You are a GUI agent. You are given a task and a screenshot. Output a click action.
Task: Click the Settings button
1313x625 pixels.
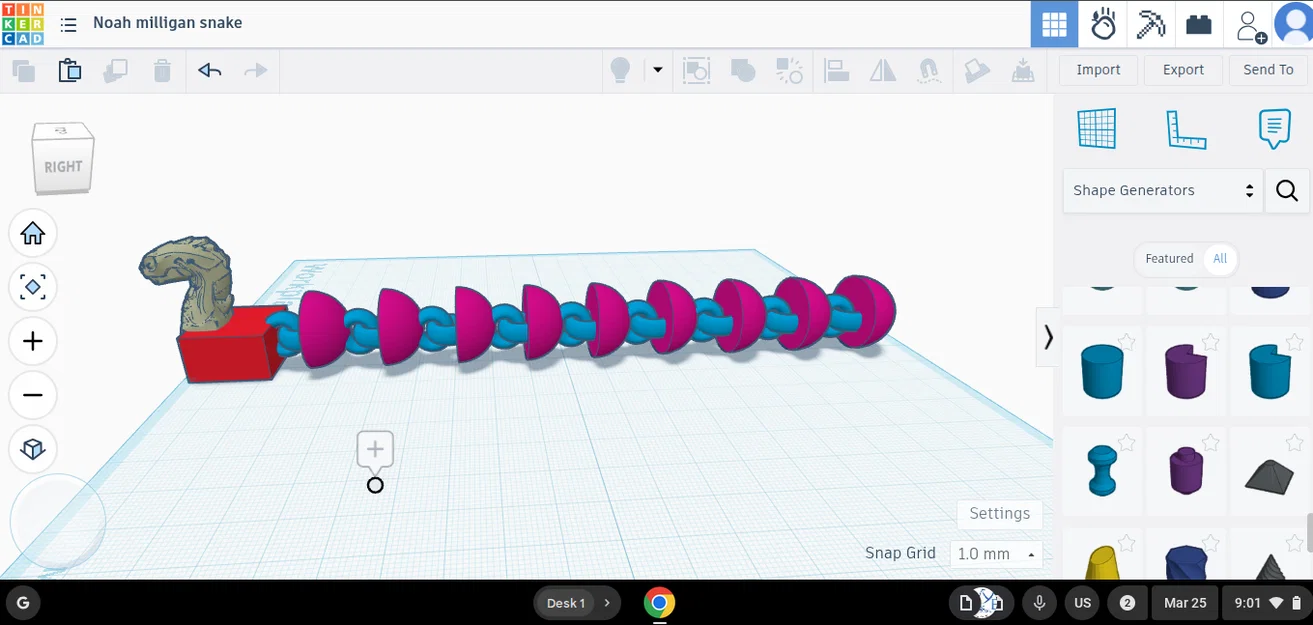[x=999, y=513]
